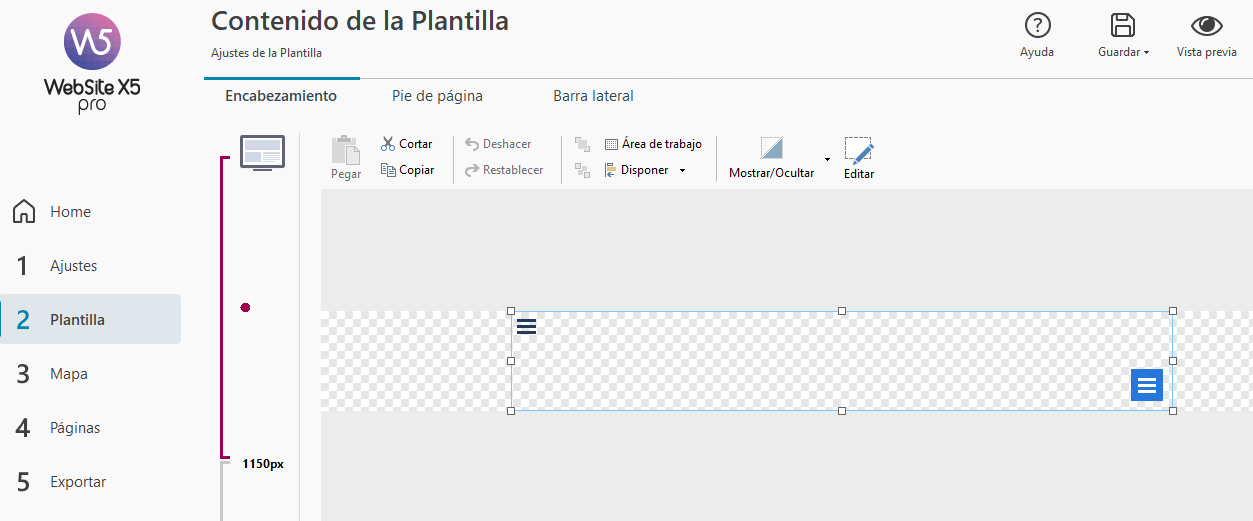This screenshot has width=1253, height=521.
Task: Expand the Guardar dropdown arrow
Action: coord(1146,53)
